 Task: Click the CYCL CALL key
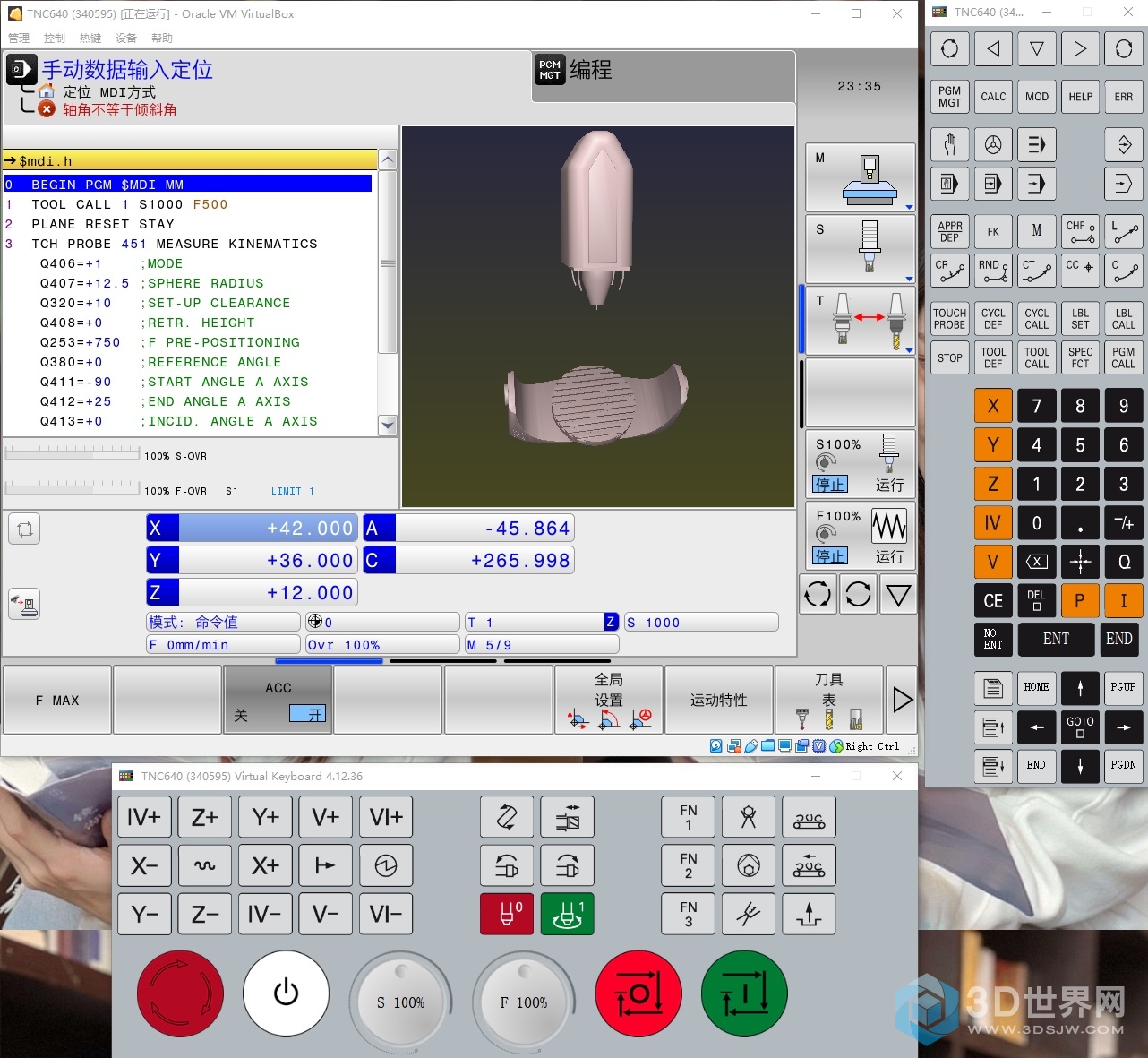click(1037, 319)
